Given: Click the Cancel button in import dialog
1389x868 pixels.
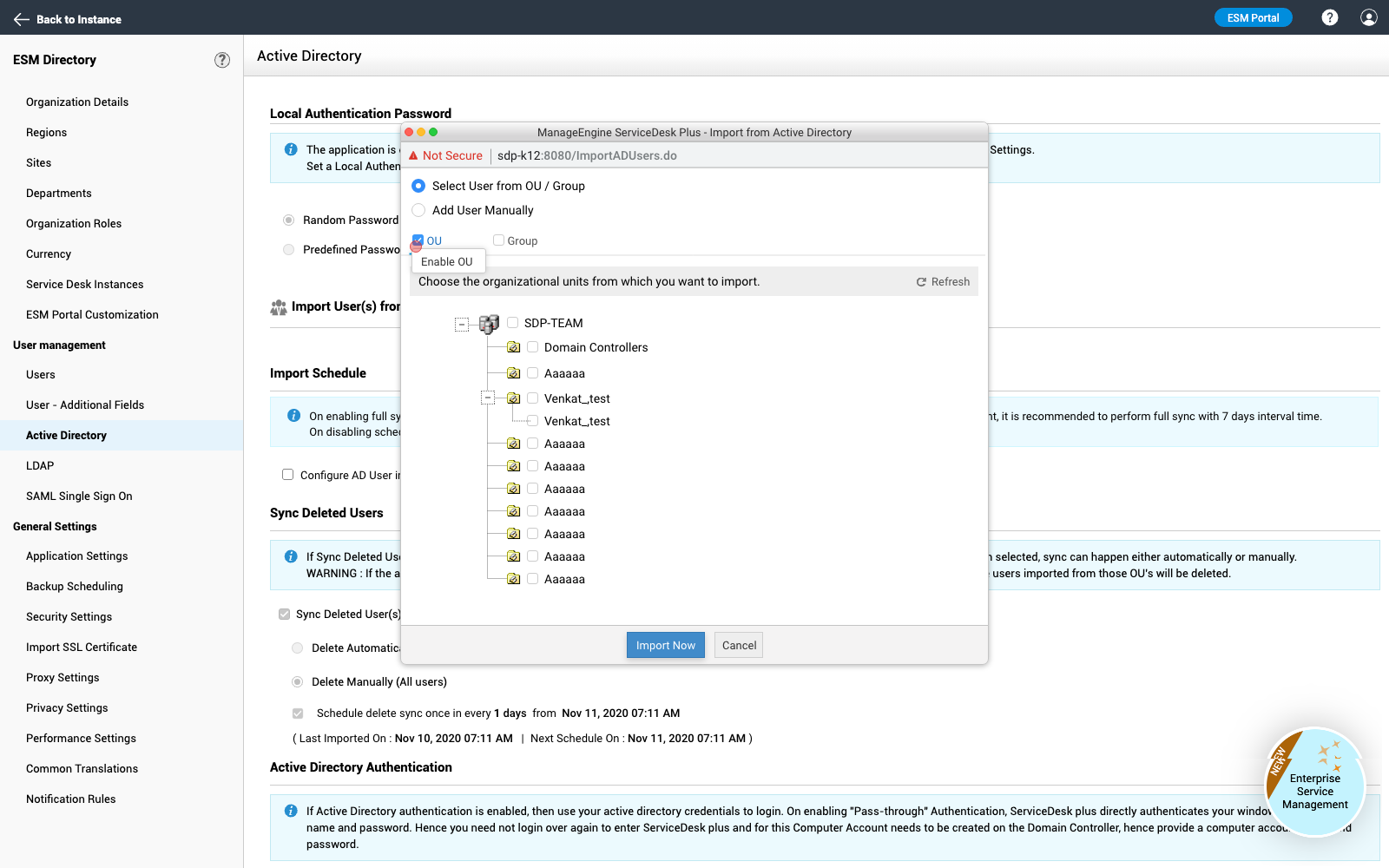Looking at the screenshot, I should (x=739, y=645).
